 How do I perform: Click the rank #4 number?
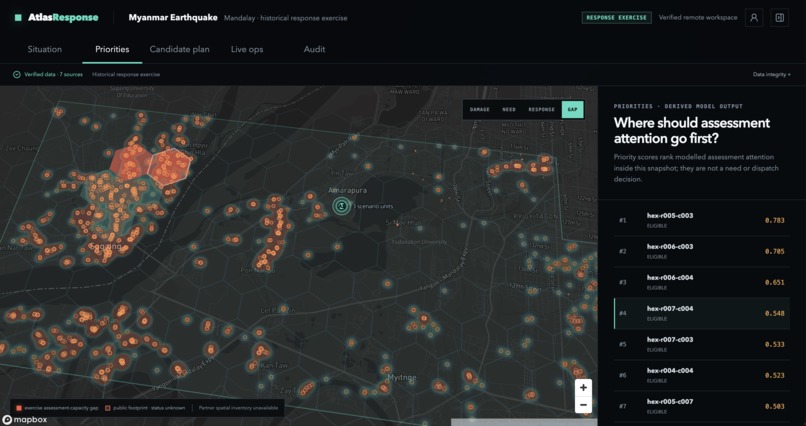622,313
